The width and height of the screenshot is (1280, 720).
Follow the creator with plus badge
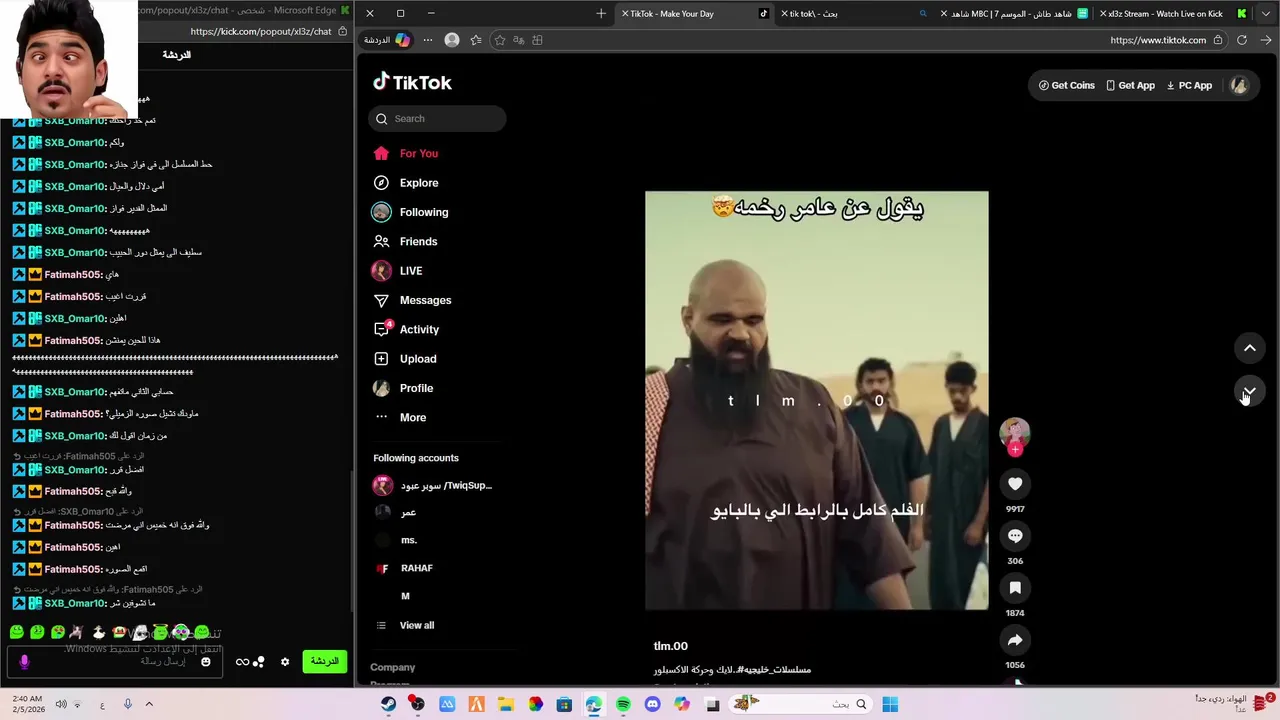click(x=1015, y=450)
